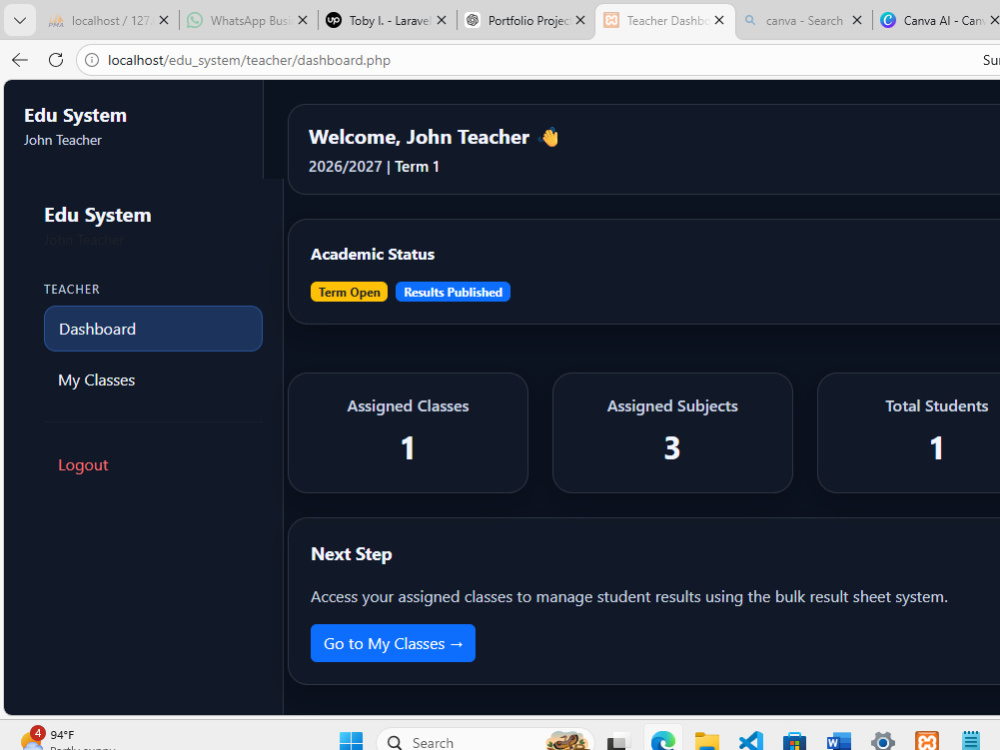The height and width of the screenshot is (750, 1000).
Task: Switch to the Portfolio Project tab
Action: point(517,20)
